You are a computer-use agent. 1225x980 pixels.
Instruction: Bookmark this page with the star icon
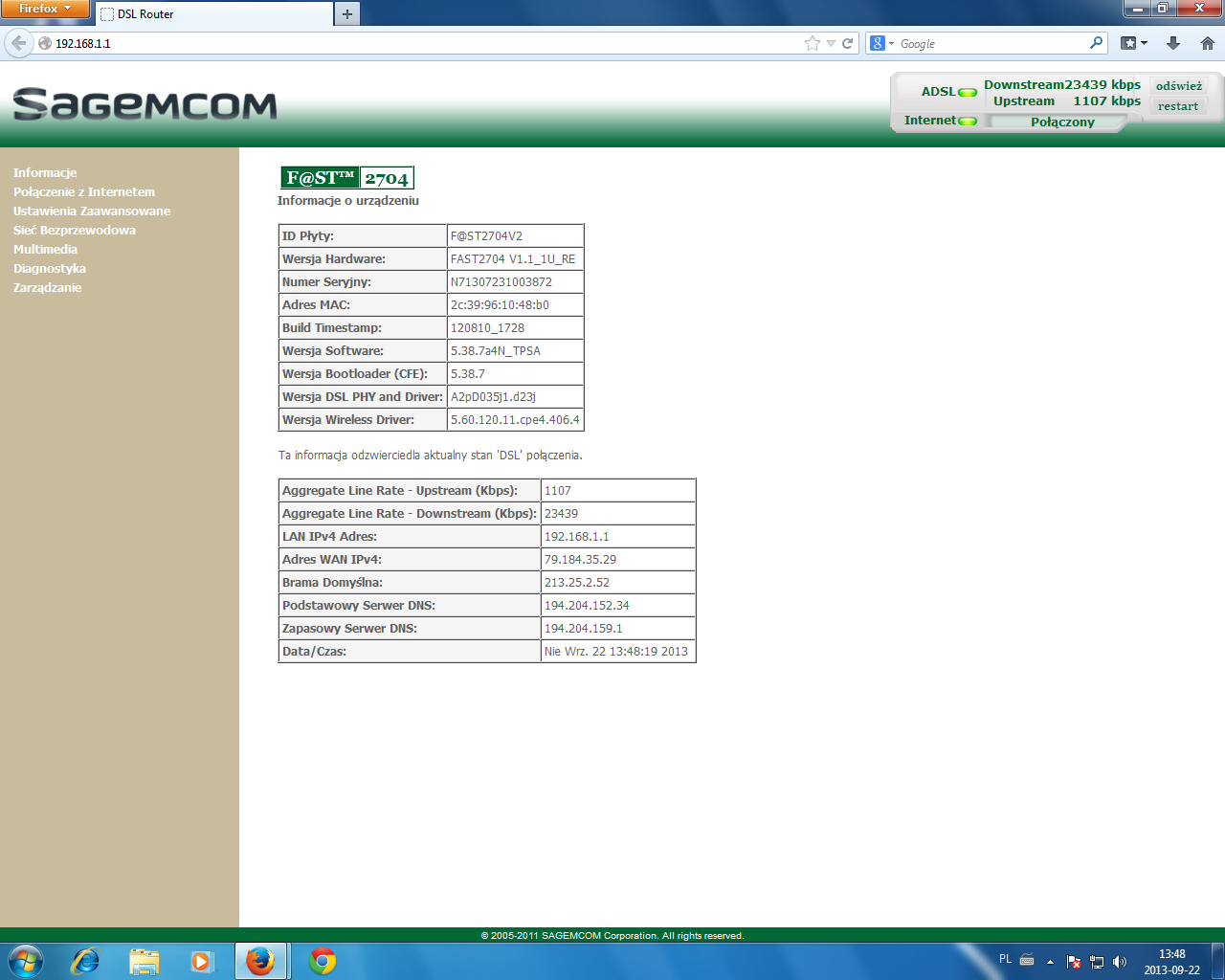[813, 43]
